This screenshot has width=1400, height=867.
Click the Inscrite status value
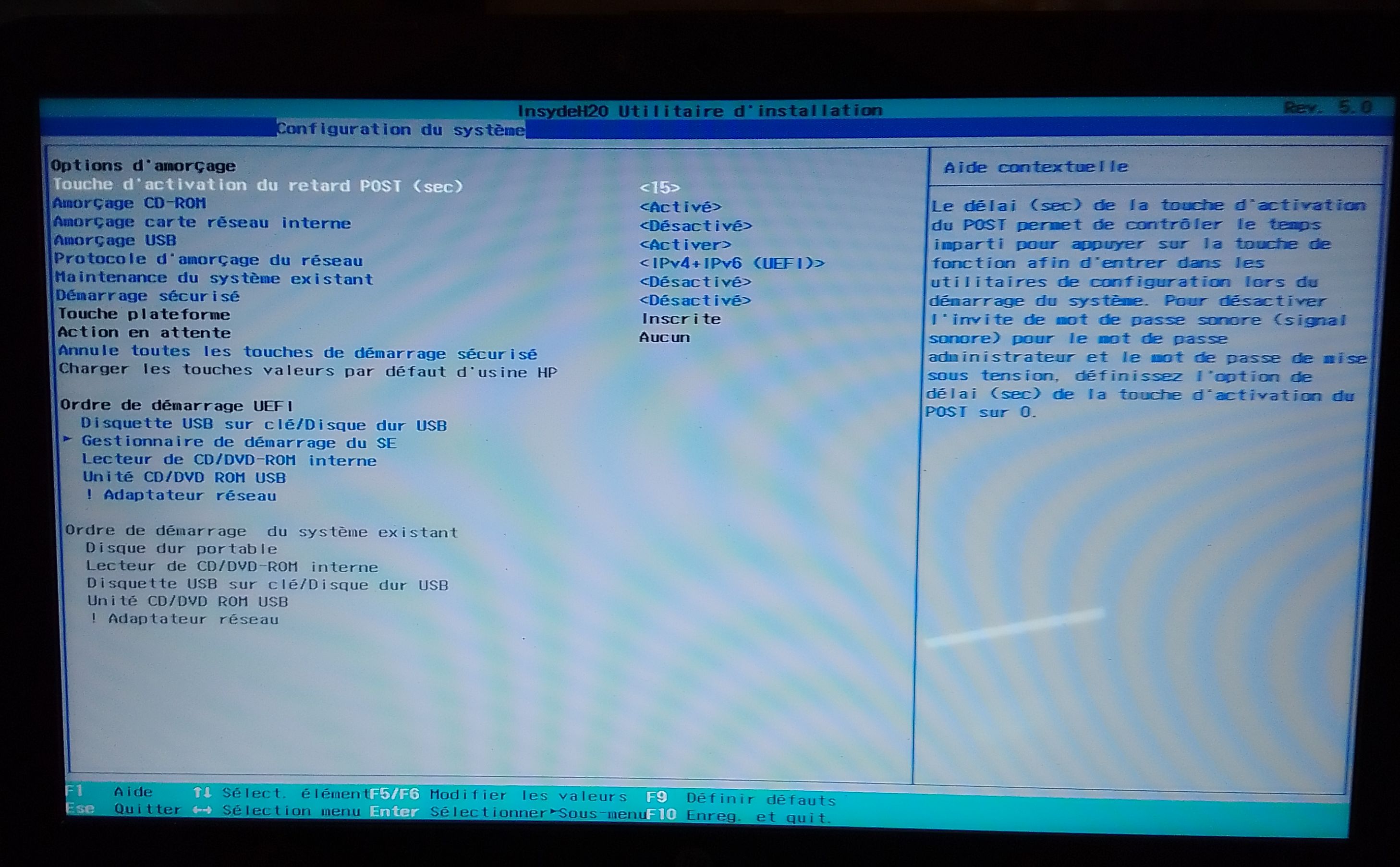click(x=681, y=319)
